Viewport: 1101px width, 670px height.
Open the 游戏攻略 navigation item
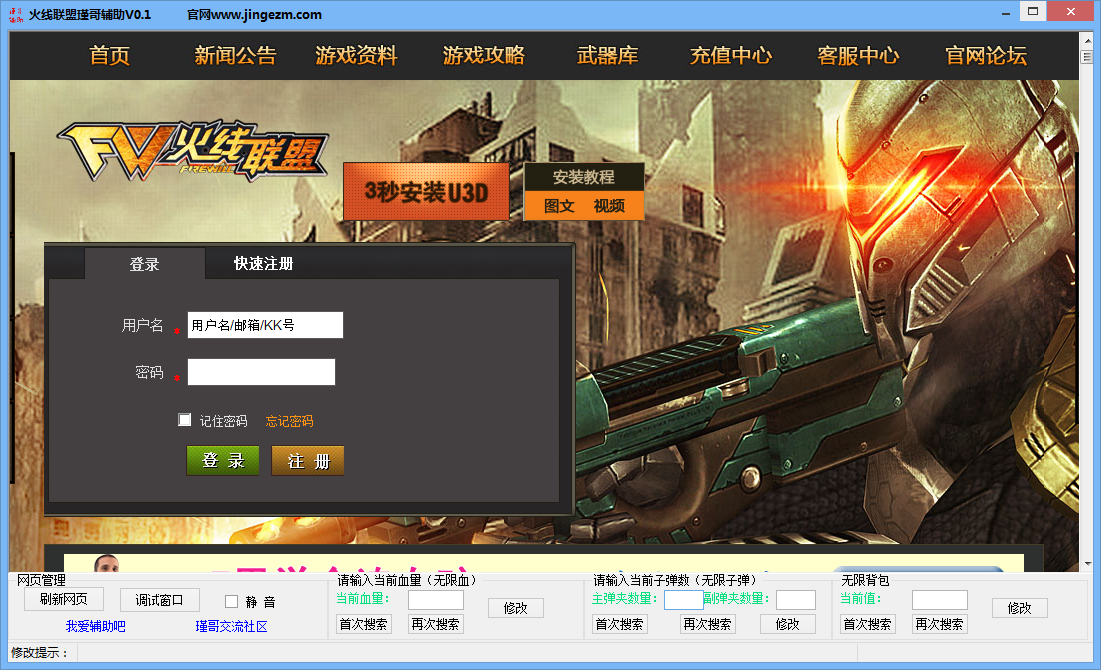484,55
